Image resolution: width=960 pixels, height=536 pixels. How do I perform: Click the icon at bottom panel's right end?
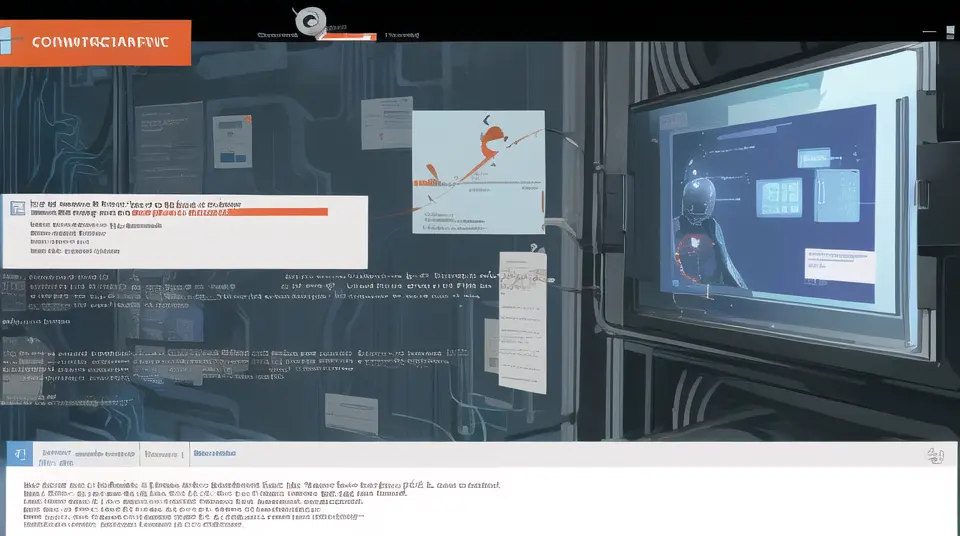coord(935,456)
